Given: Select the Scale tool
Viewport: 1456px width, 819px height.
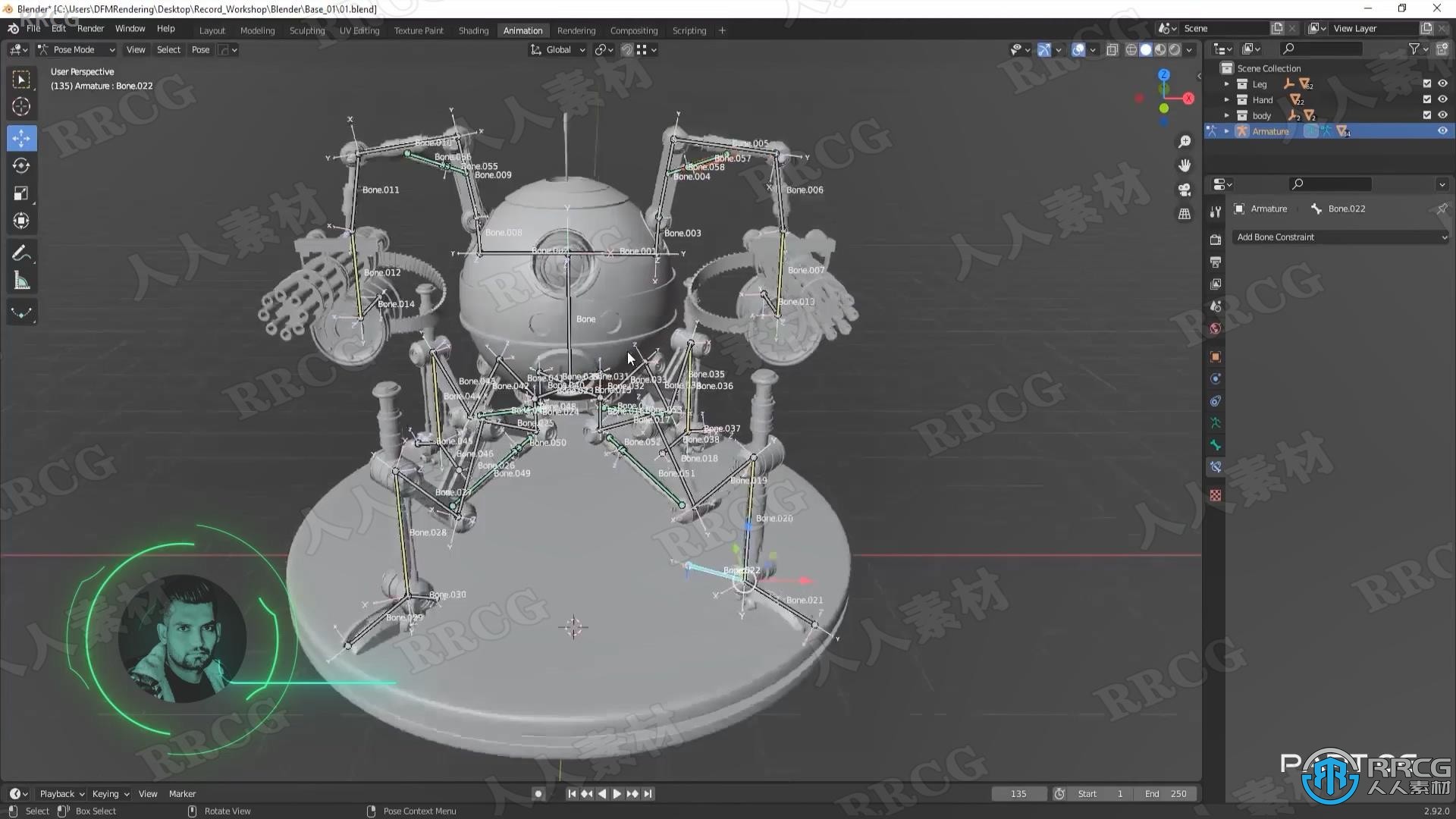Looking at the screenshot, I should coord(21,193).
